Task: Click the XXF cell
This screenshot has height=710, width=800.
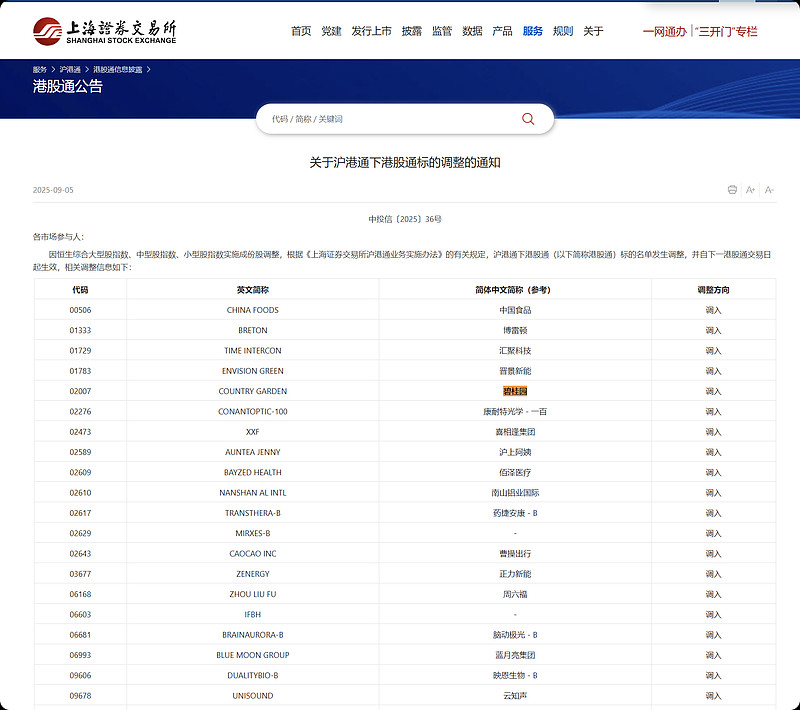Action: 253,432
